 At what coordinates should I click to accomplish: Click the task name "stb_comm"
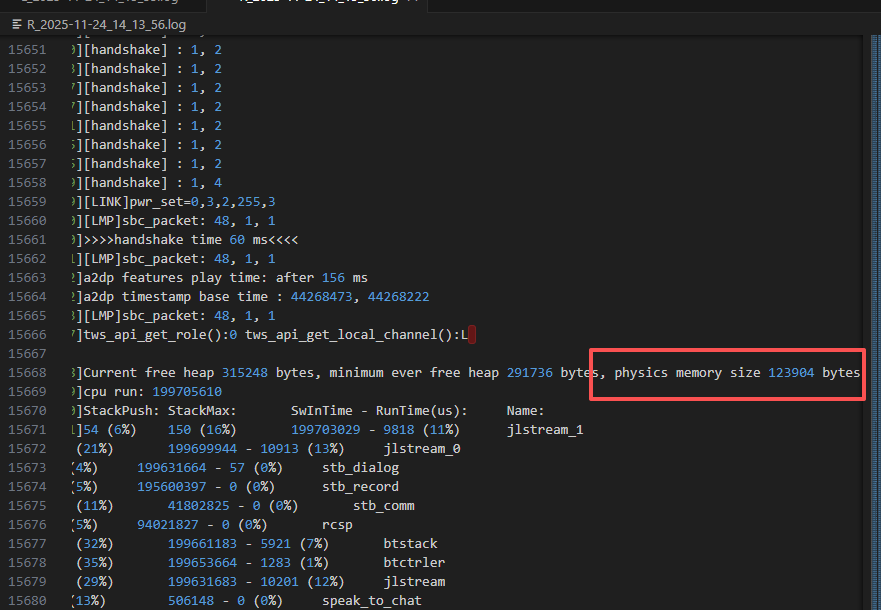[384, 506]
